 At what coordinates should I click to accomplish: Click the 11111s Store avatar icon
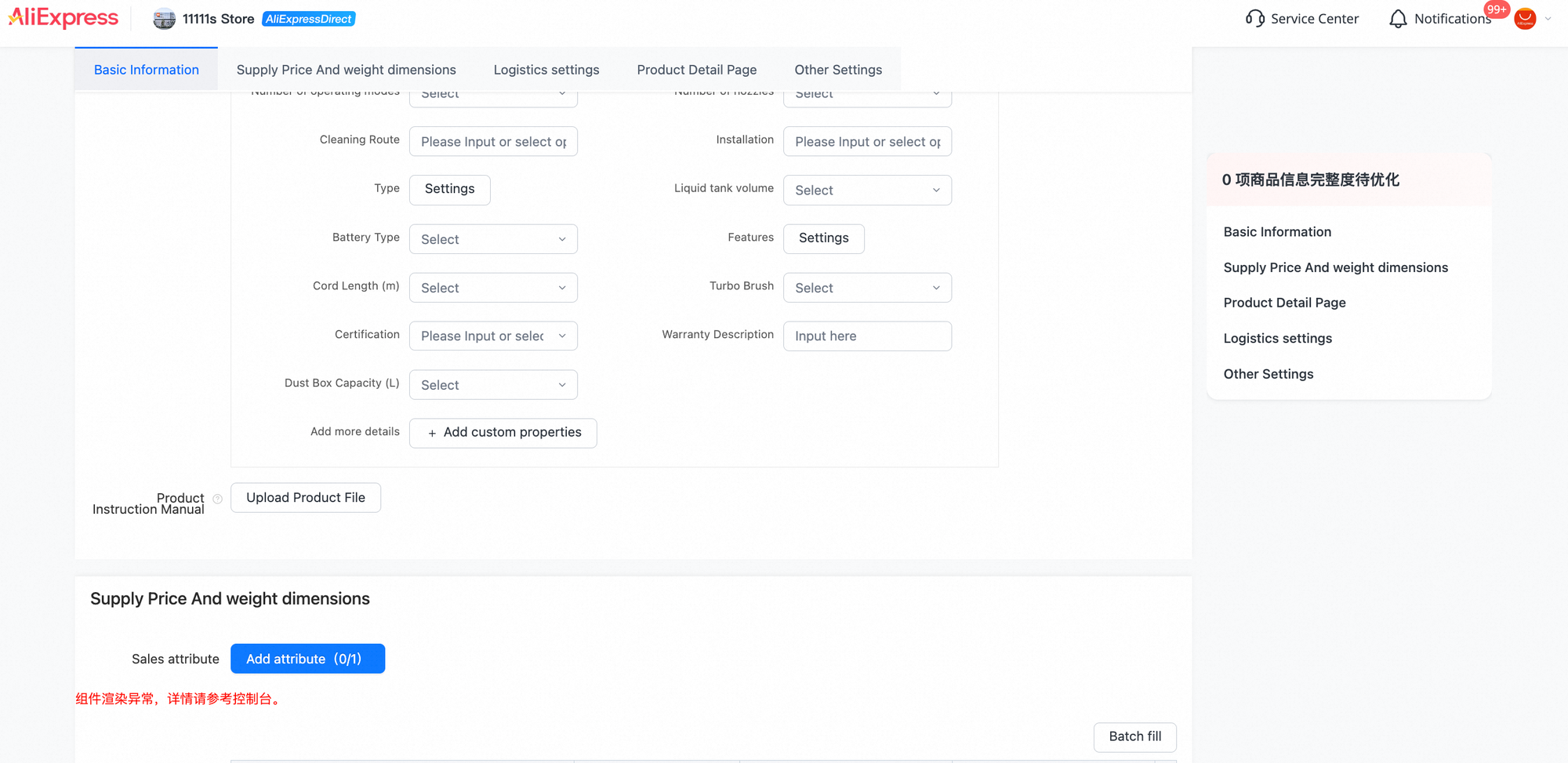click(x=164, y=19)
